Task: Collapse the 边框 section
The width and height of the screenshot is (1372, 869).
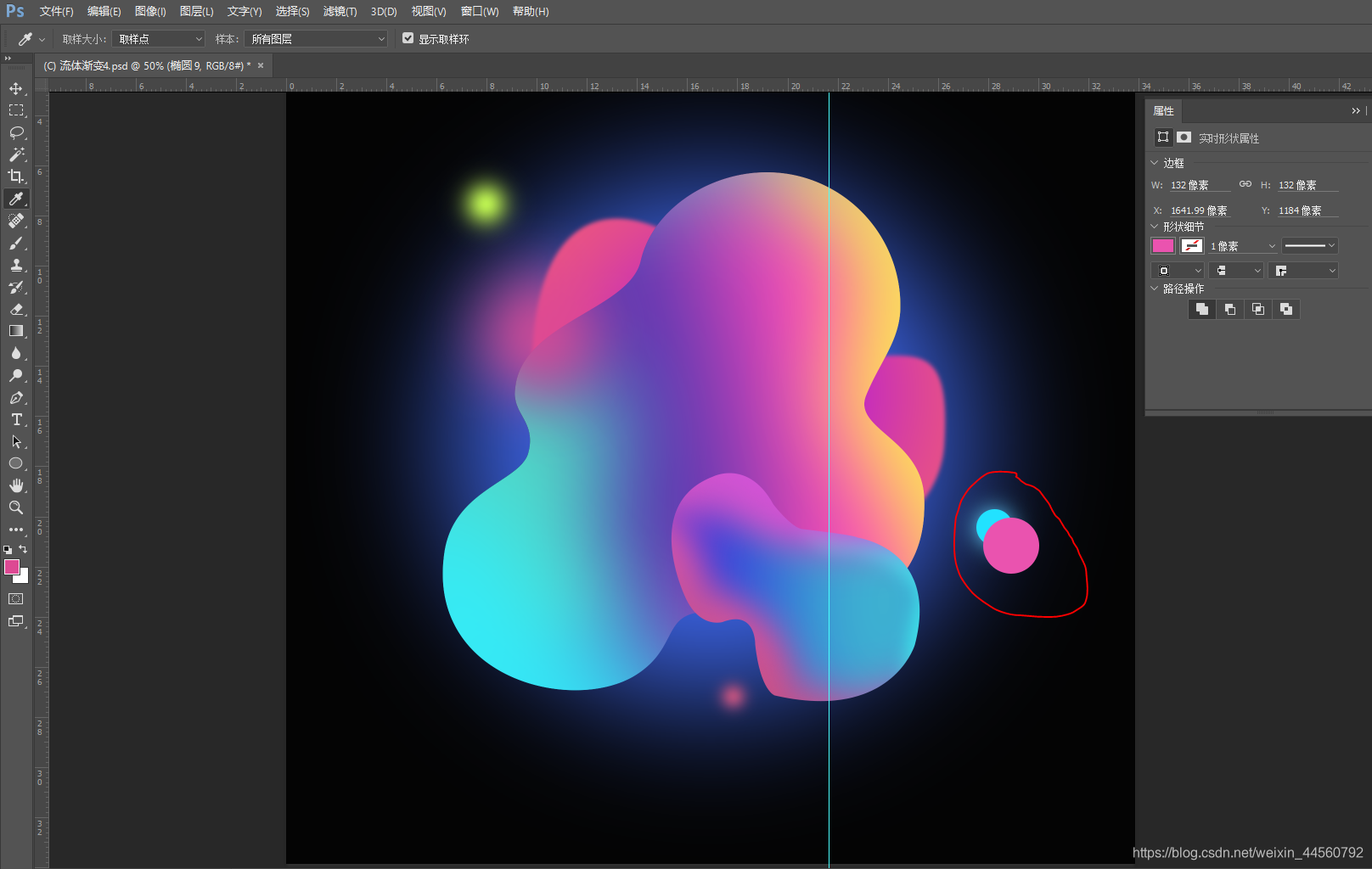Action: click(x=1155, y=163)
